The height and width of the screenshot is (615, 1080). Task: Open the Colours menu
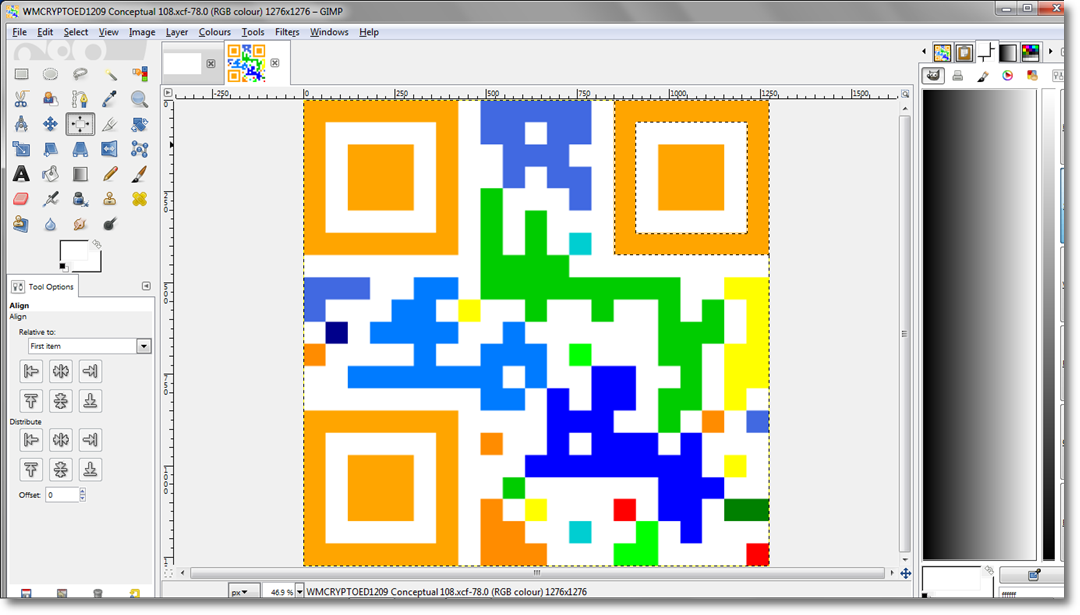point(214,32)
